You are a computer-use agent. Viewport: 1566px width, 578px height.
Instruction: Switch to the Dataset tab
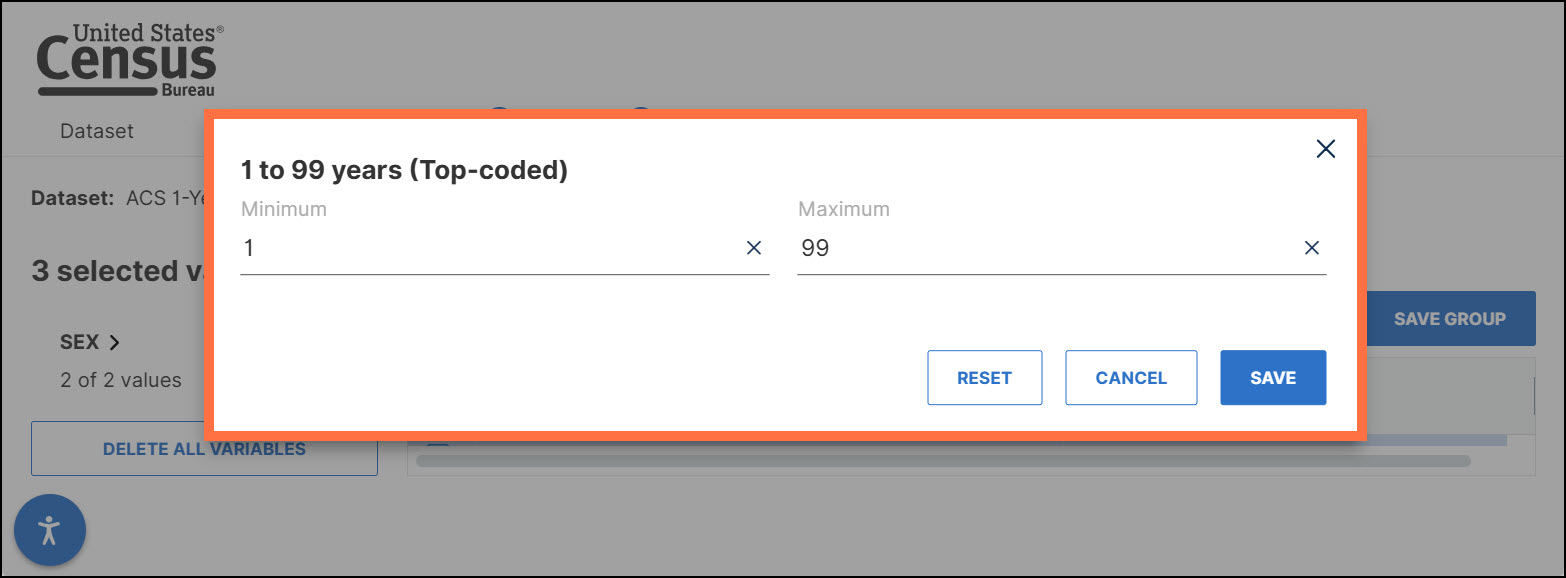[x=97, y=131]
